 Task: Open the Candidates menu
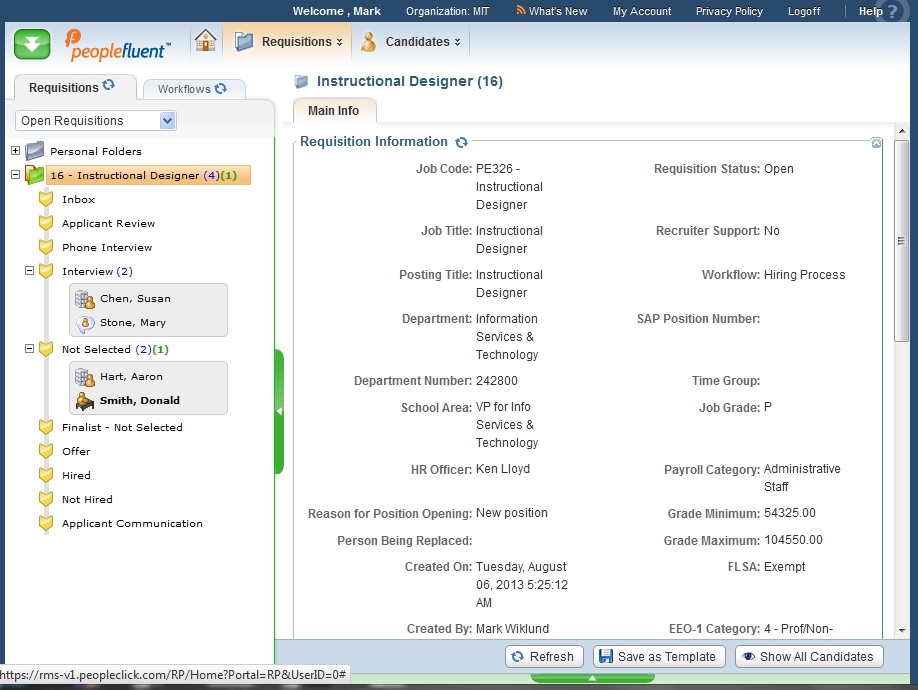tap(411, 42)
